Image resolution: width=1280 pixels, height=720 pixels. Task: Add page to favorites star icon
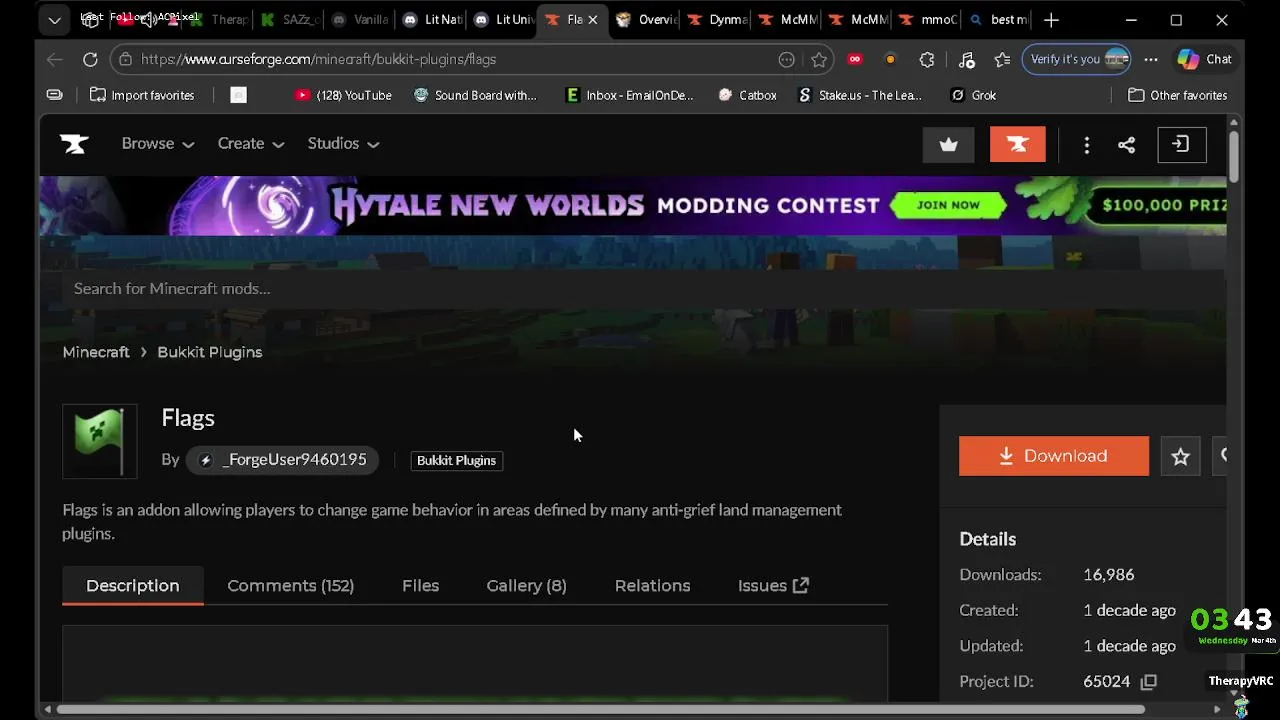point(819,59)
